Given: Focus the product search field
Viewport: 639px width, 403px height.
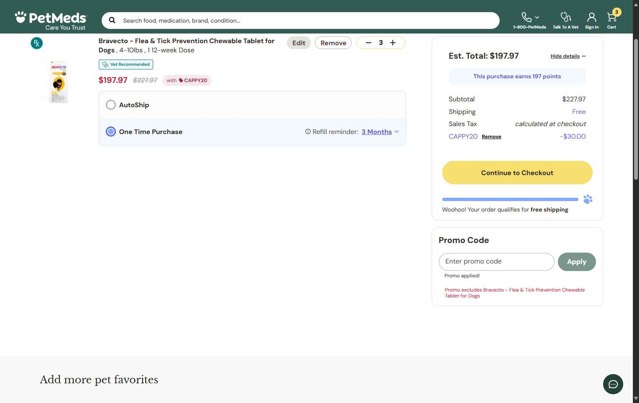Looking at the screenshot, I should coord(300,20).
